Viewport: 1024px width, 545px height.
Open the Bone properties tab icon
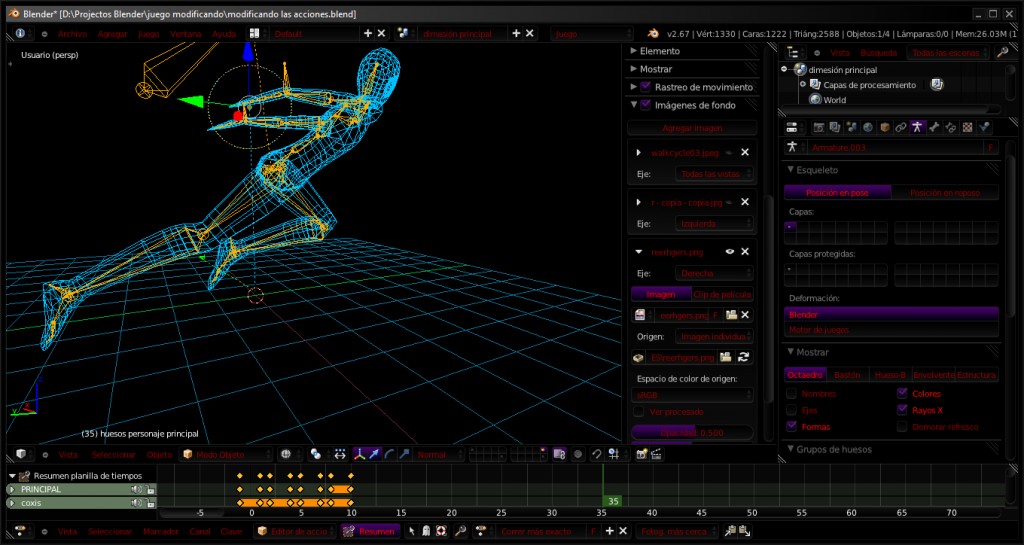[x=933, y=127]
